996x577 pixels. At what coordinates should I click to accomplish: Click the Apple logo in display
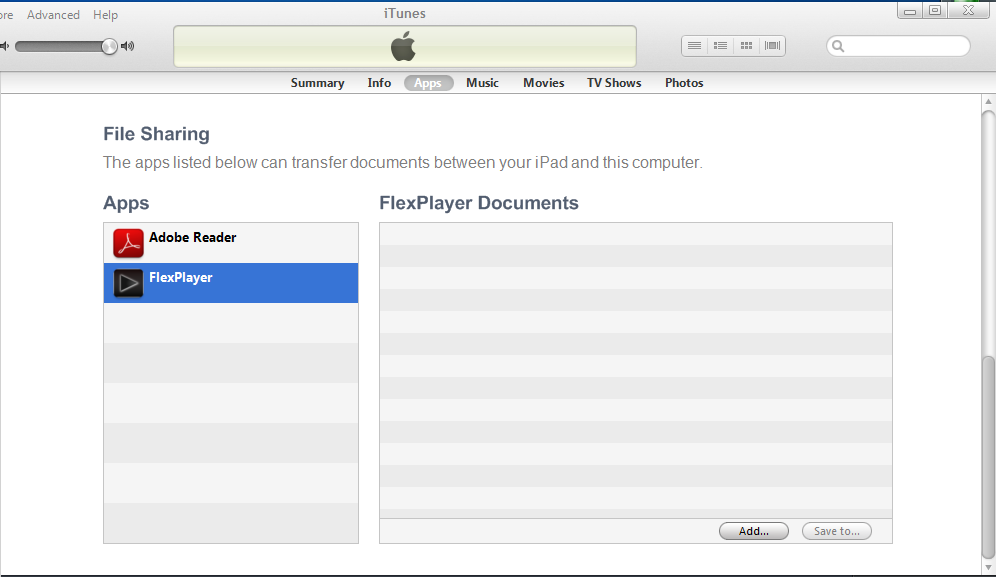(403, 47)
